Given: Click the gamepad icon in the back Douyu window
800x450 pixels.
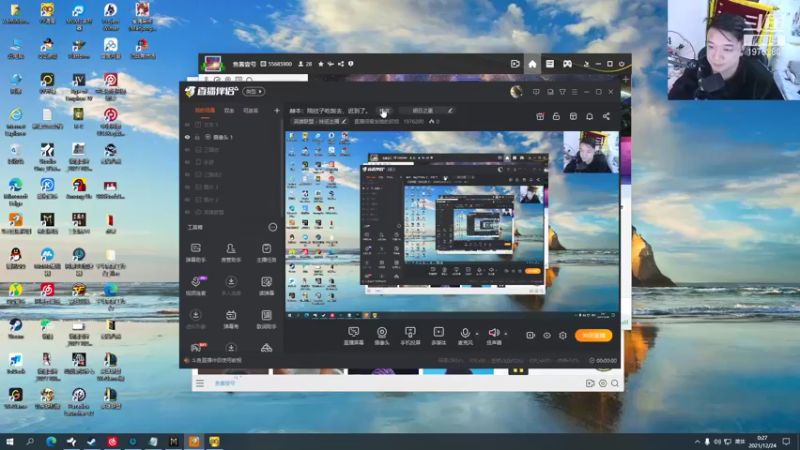Looking at the screenshot, I should [x=567, y=64].
